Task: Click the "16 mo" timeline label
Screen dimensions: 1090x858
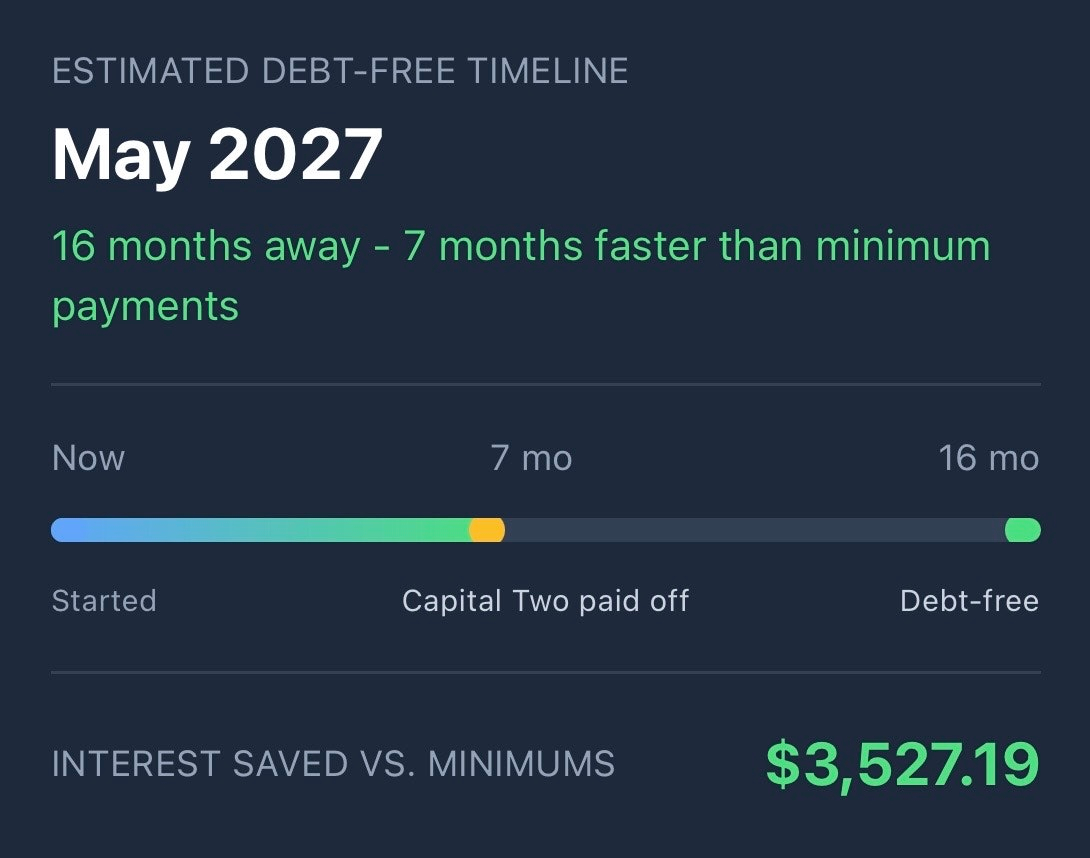Action: (x=988, y=458)
